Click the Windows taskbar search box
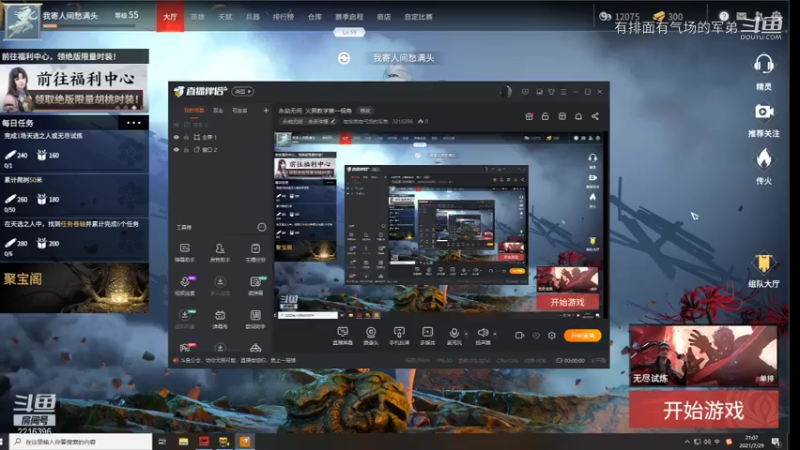Viewport: 800px width, 450px height. pyautogui.click(x=81, y=441)
